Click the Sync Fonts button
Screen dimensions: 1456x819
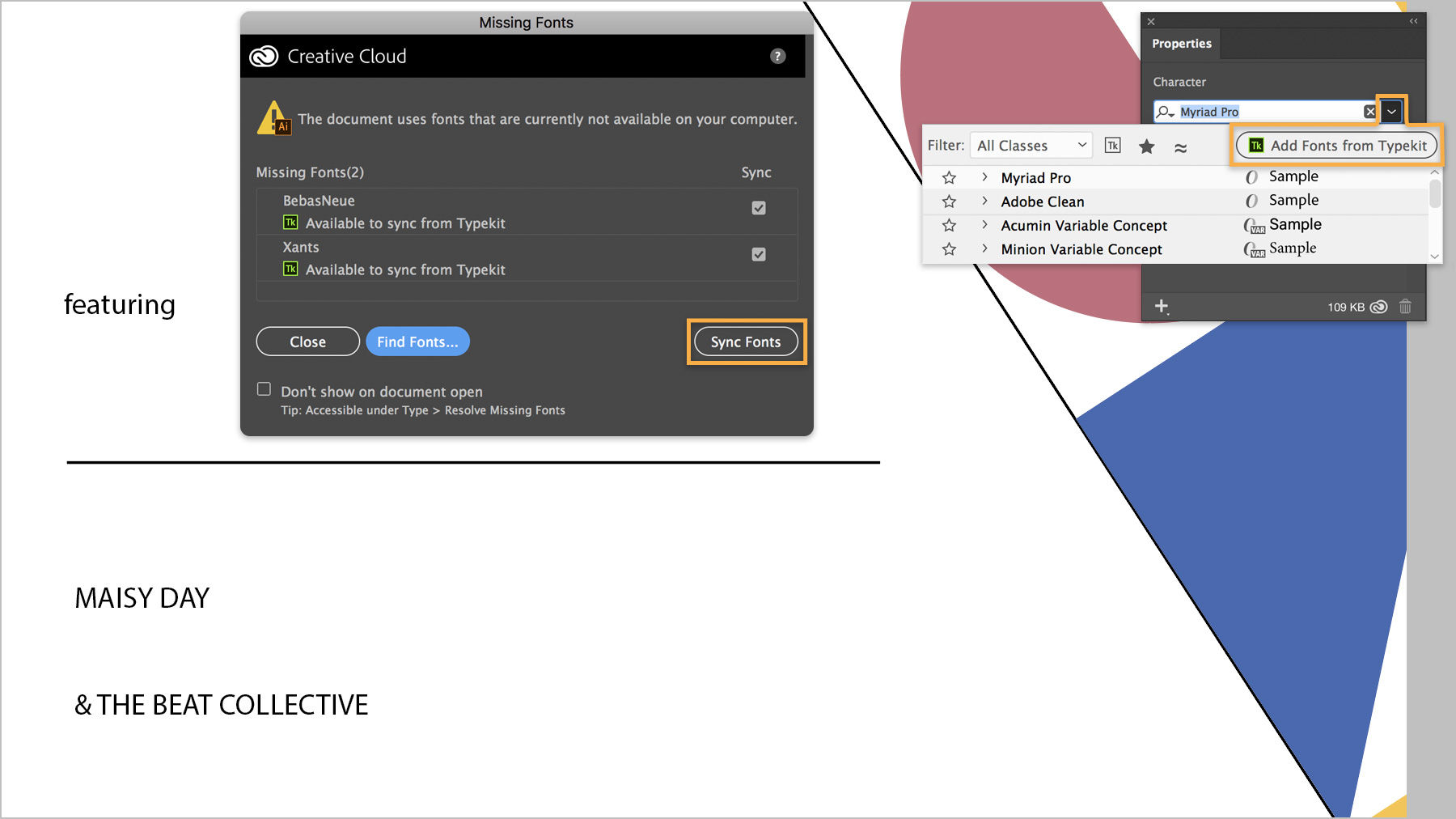[746, 342]
